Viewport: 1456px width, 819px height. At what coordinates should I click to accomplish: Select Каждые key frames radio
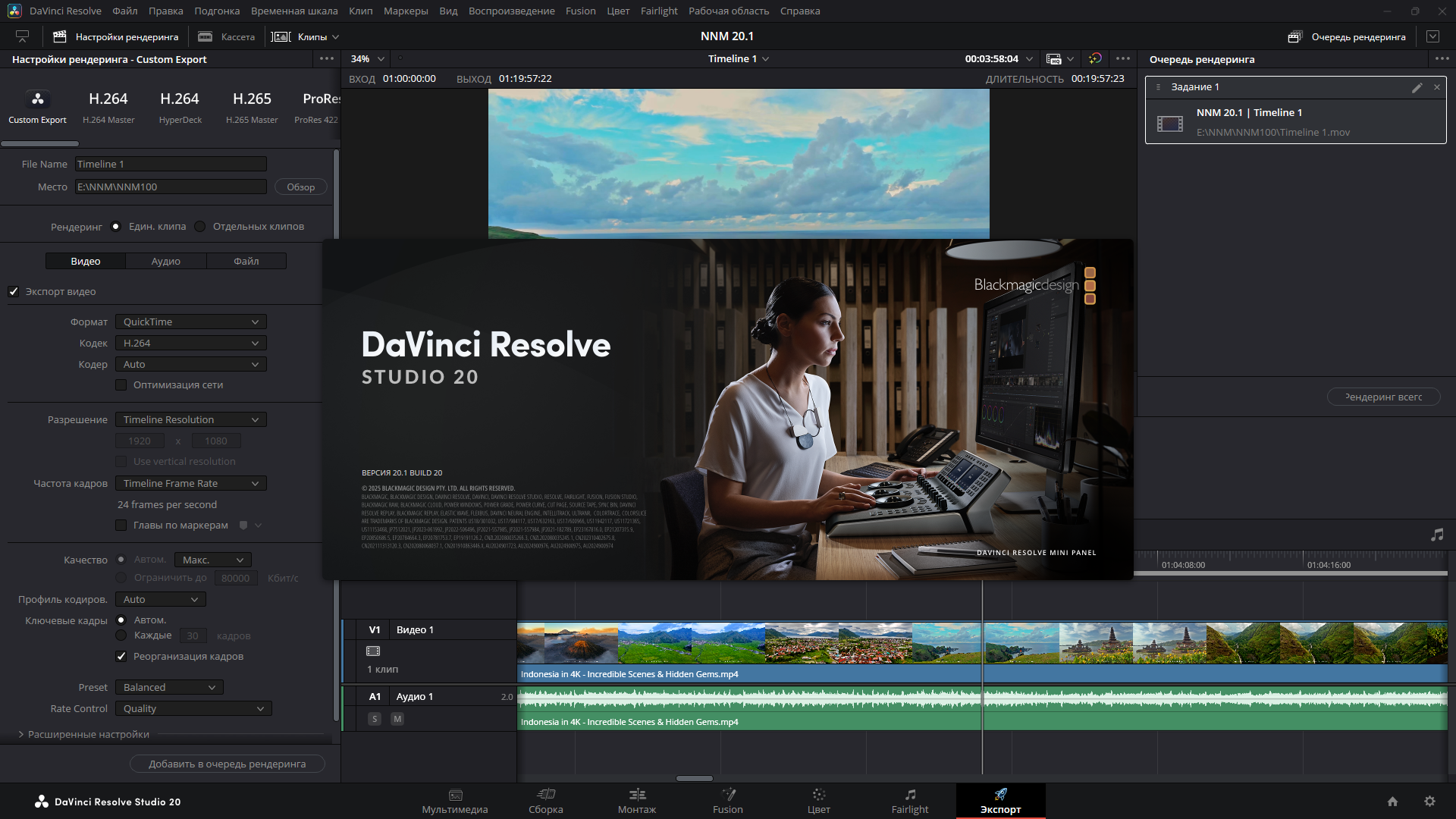(121, 635)
